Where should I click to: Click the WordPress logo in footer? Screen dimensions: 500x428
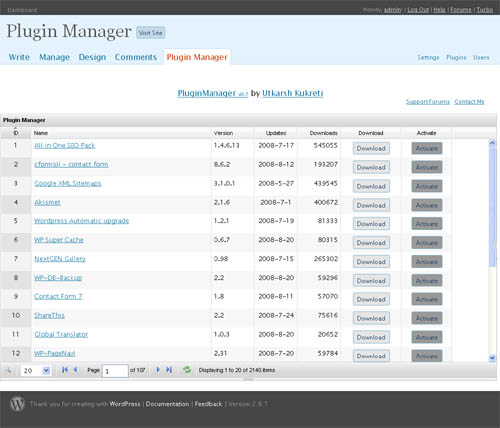click(17, 404)
